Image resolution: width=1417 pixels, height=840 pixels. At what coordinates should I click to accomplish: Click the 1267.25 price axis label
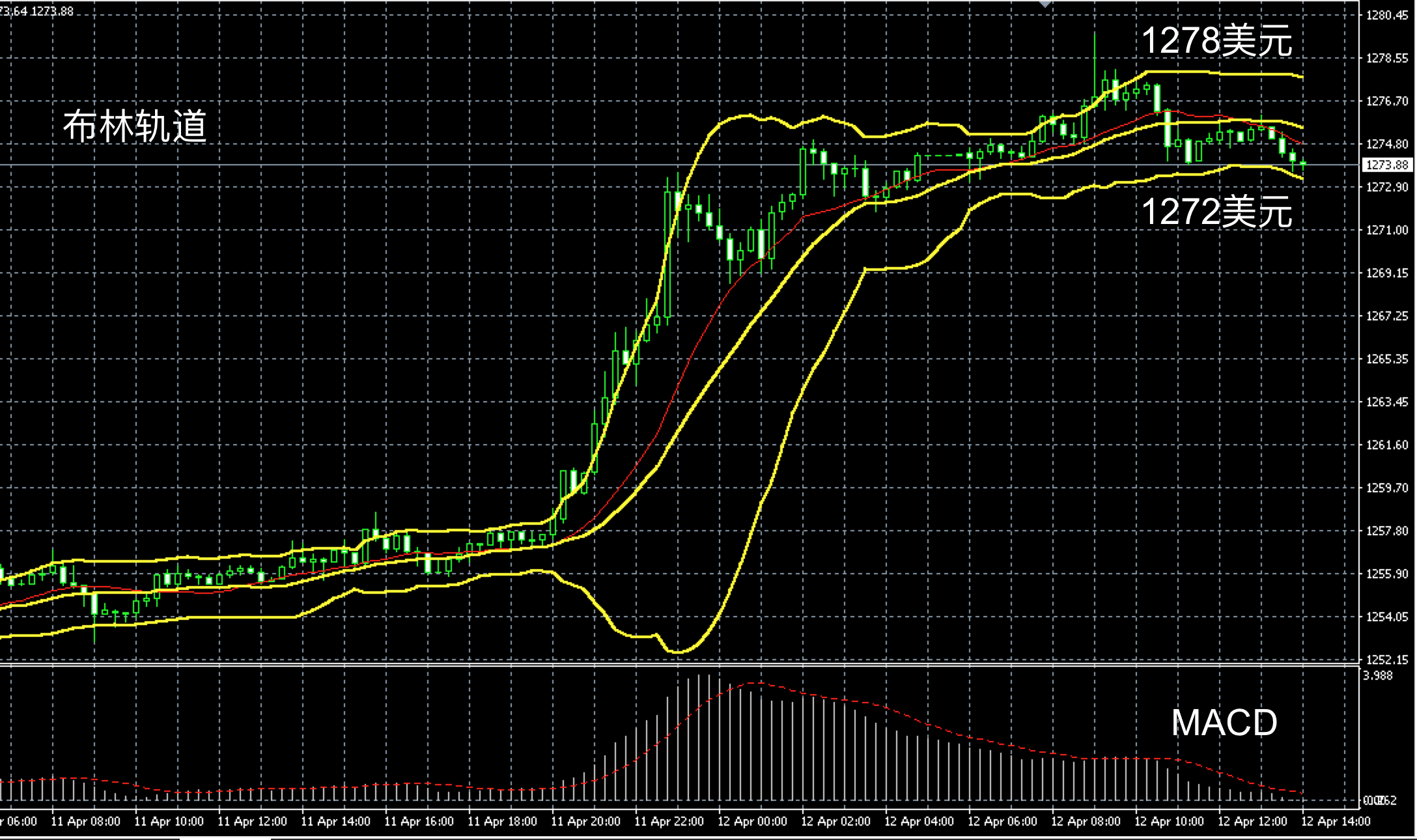pyautogui.click(x=1386, y=316)
